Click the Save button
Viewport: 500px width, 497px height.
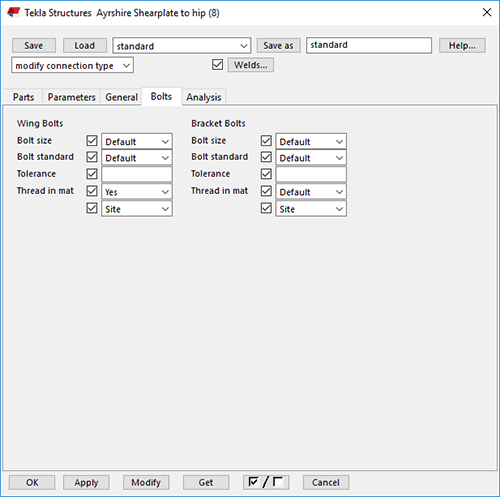click(34, 45)
